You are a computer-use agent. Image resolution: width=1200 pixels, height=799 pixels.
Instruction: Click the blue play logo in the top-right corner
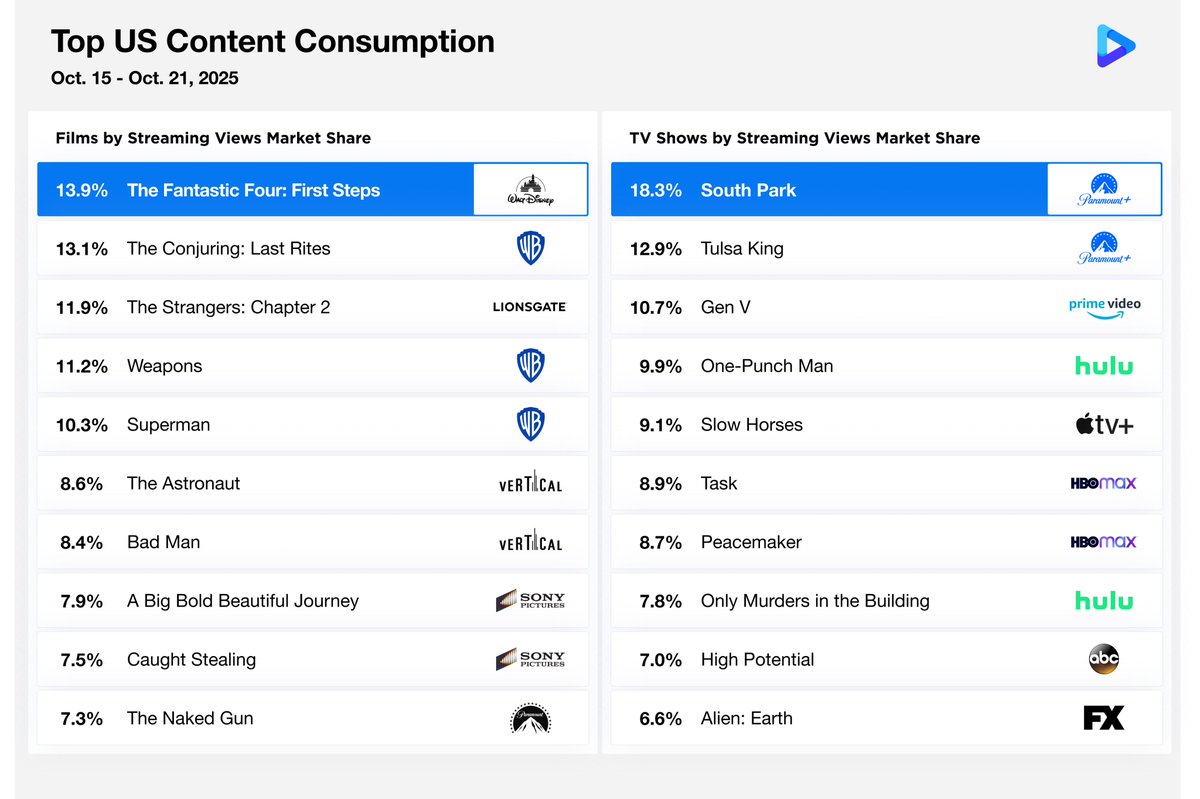[x=1115, y=45]
